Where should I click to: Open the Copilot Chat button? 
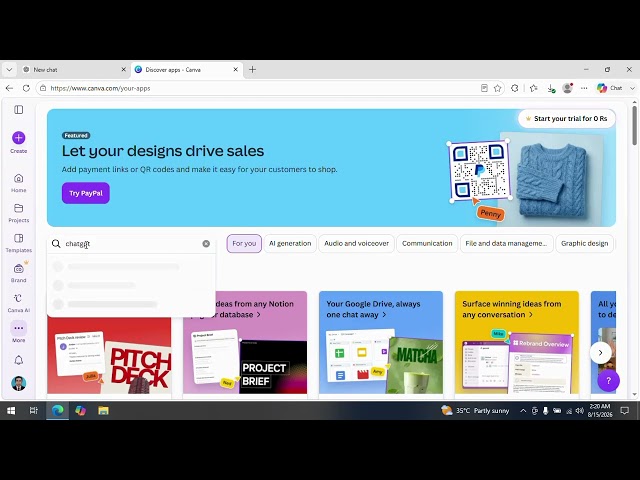pyautogui.click(x=610, y=88)
